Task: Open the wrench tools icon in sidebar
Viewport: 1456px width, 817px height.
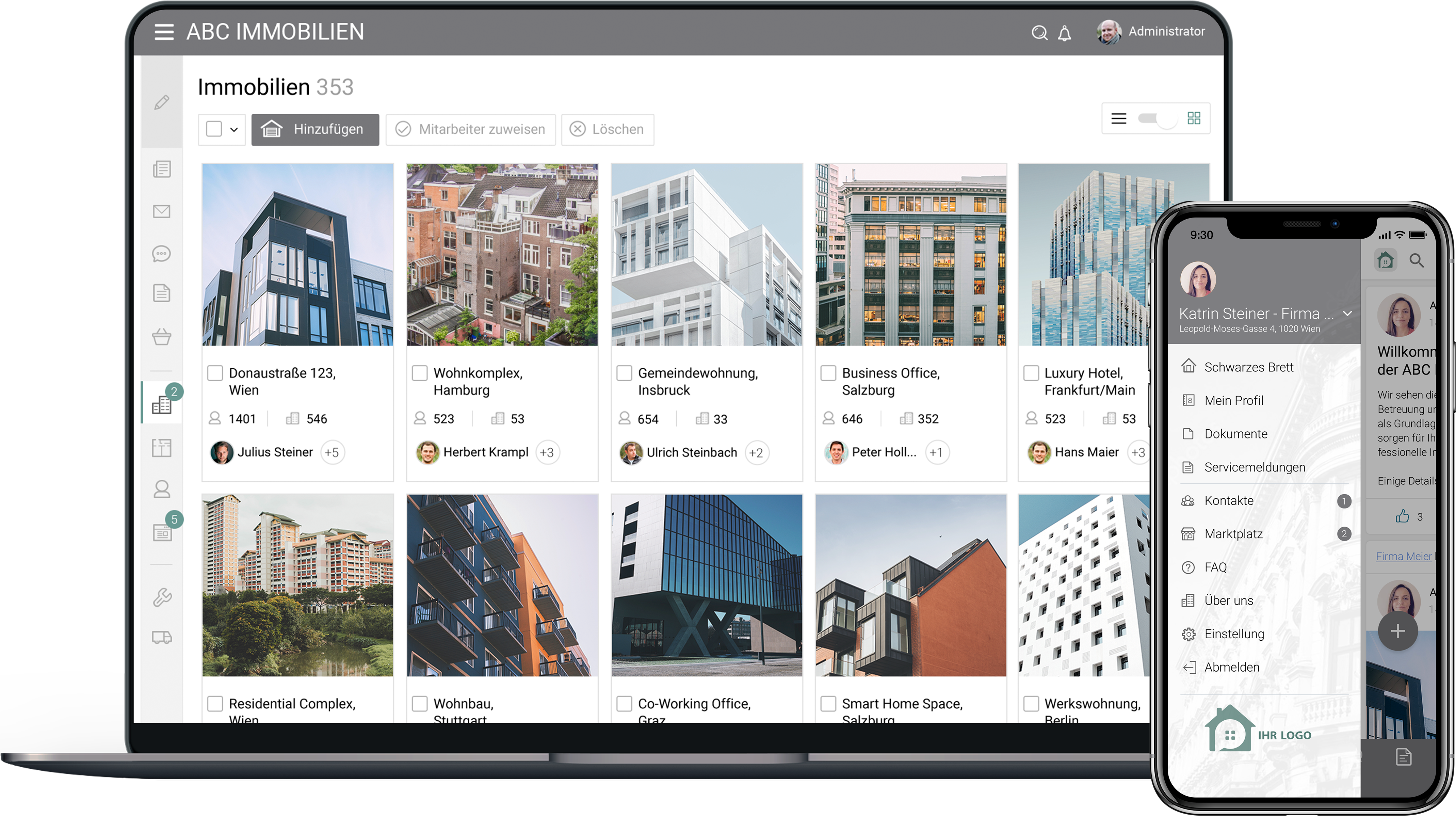Action: point(162,597)
